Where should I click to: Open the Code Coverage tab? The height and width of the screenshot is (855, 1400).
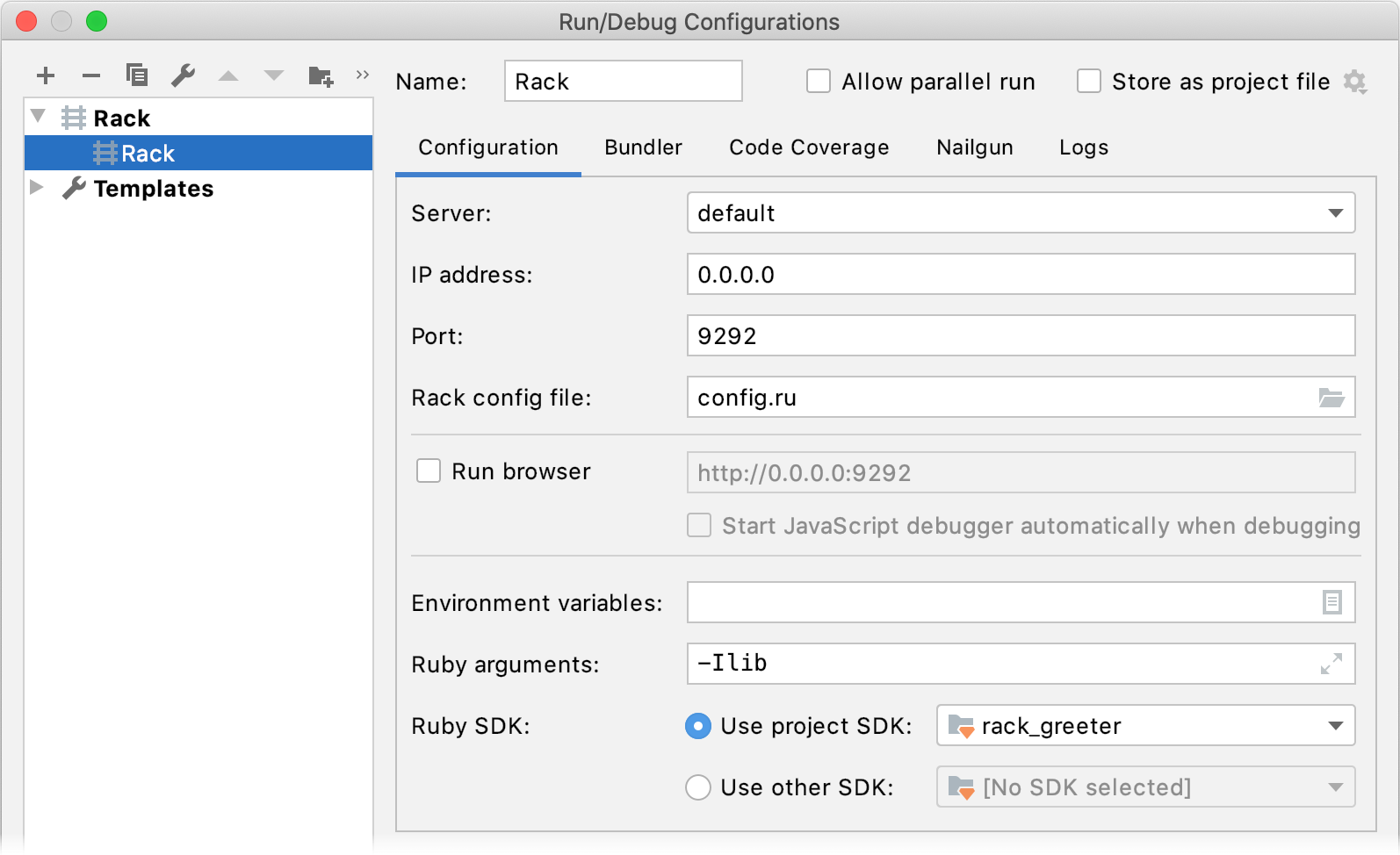(x=809, y=147)
